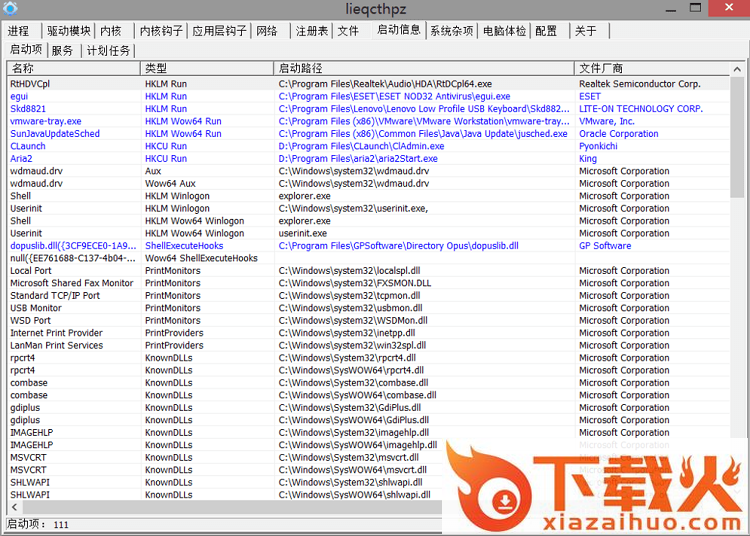Maximize the lieqcthpz window
The height and width of the screenshot is (536, 750).
pos(695,8)
